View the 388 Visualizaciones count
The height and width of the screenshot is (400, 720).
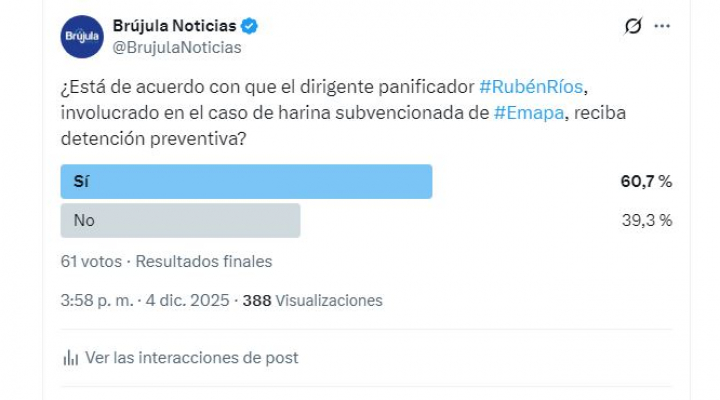[318, 300]
